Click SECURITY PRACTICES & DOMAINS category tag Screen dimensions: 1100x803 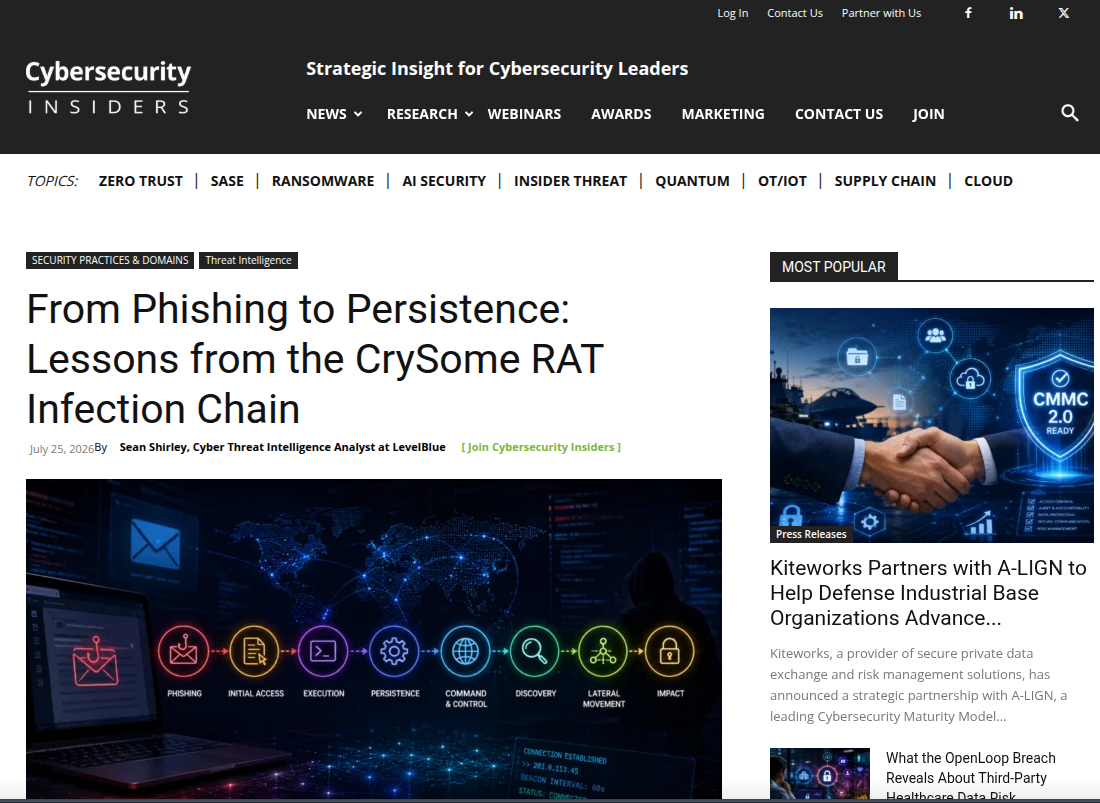tap(110, 260)
